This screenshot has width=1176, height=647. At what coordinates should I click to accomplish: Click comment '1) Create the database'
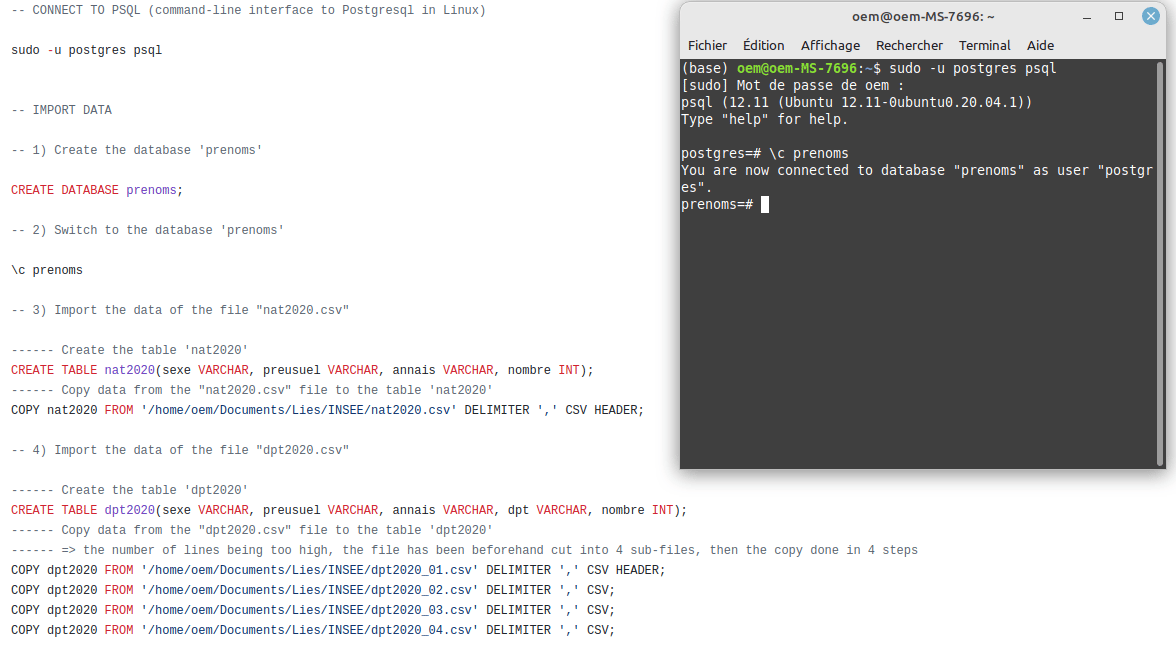[136, 150]
